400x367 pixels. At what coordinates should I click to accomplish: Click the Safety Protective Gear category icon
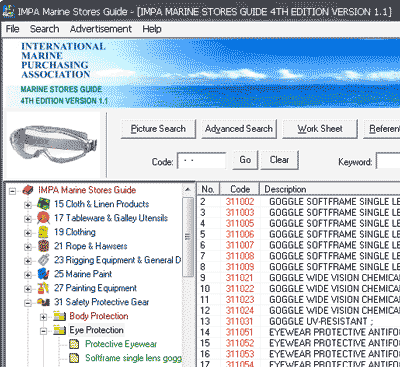pos(43,302)
